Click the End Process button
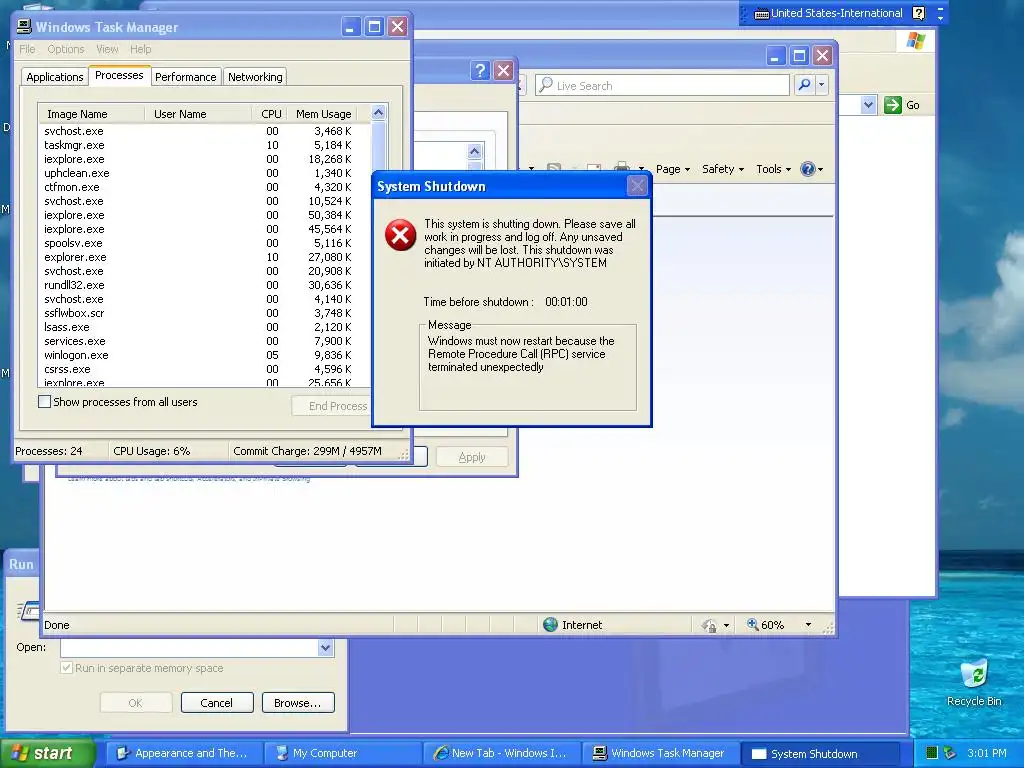The height and width of the screenshot is (768, 1024). [331, 406]
